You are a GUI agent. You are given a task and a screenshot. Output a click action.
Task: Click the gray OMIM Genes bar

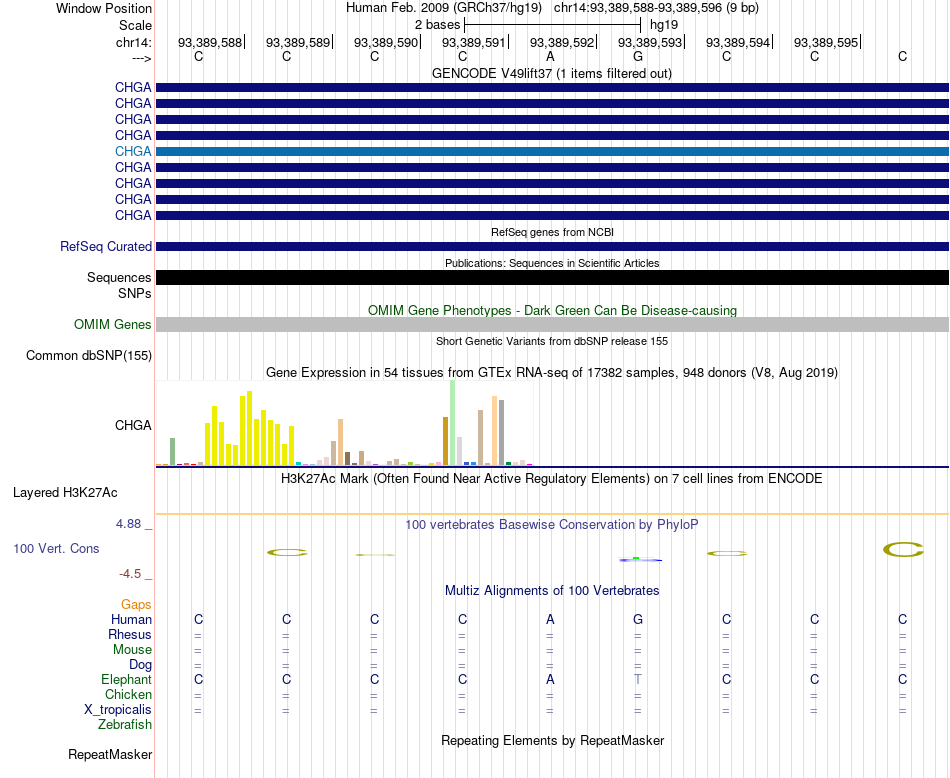click(552, 324)
